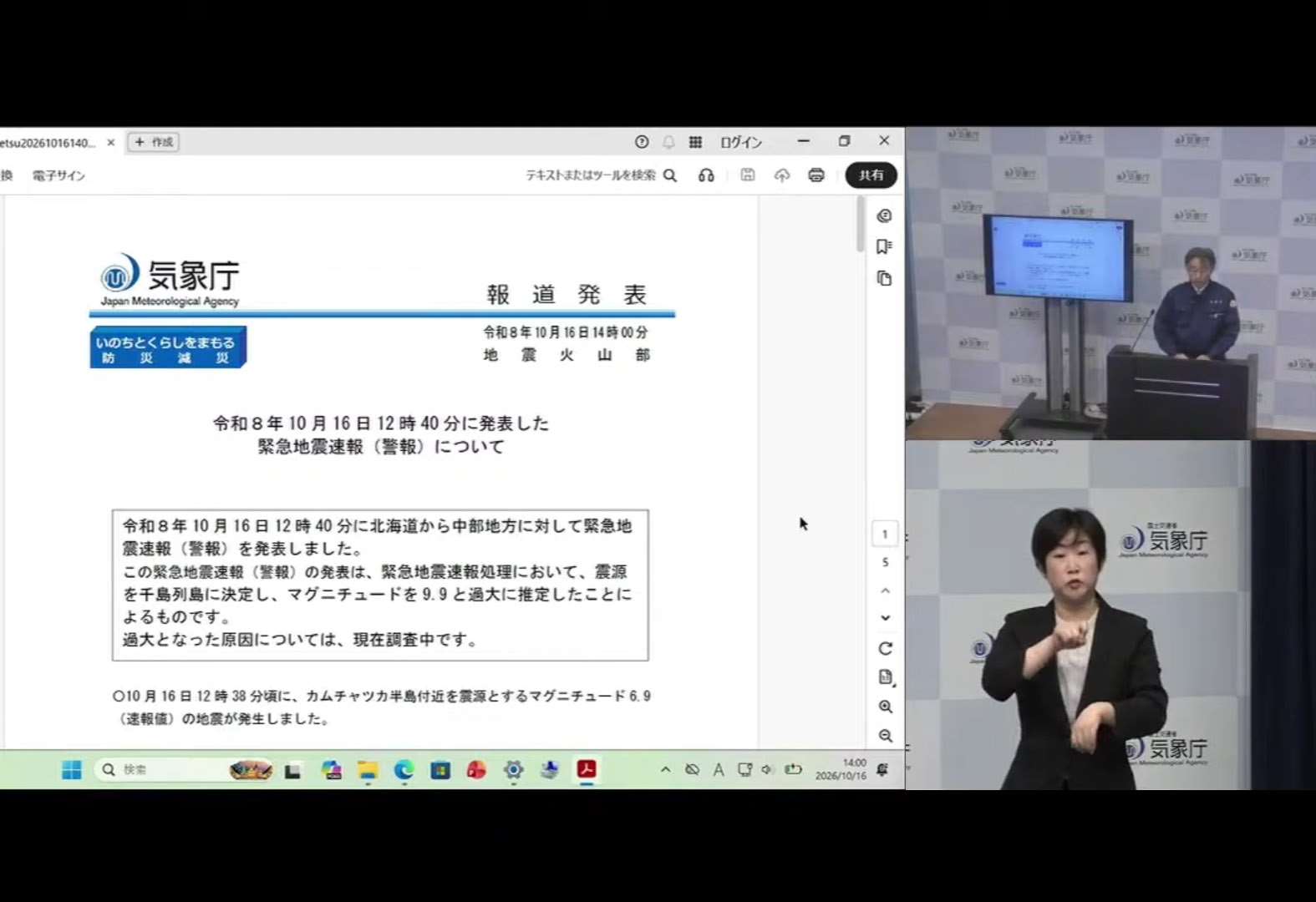
Task: Upload the PDF via the cloud upload icon
Action: [782, 175]
